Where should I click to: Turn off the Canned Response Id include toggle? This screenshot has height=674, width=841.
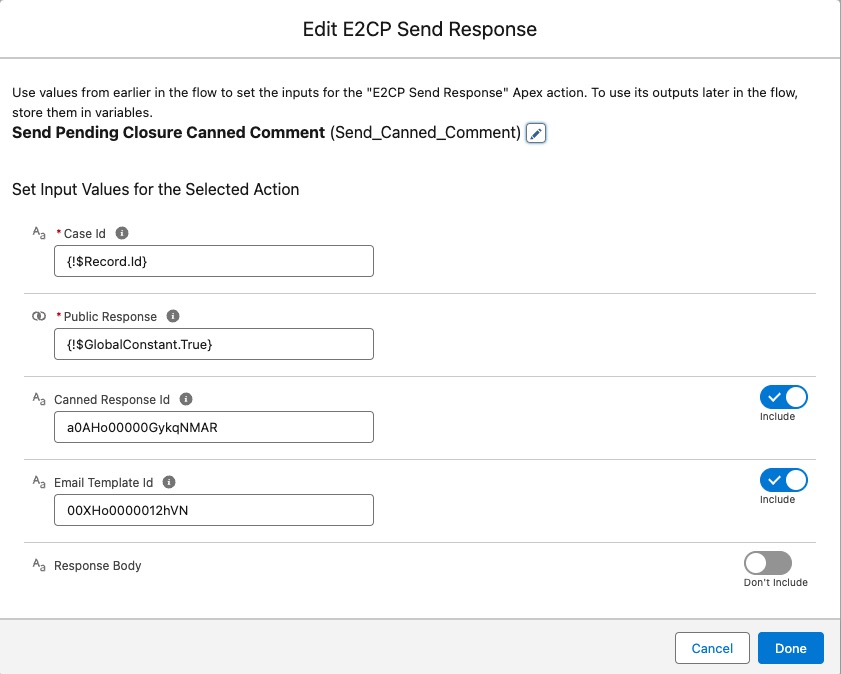tap(784, 397)
